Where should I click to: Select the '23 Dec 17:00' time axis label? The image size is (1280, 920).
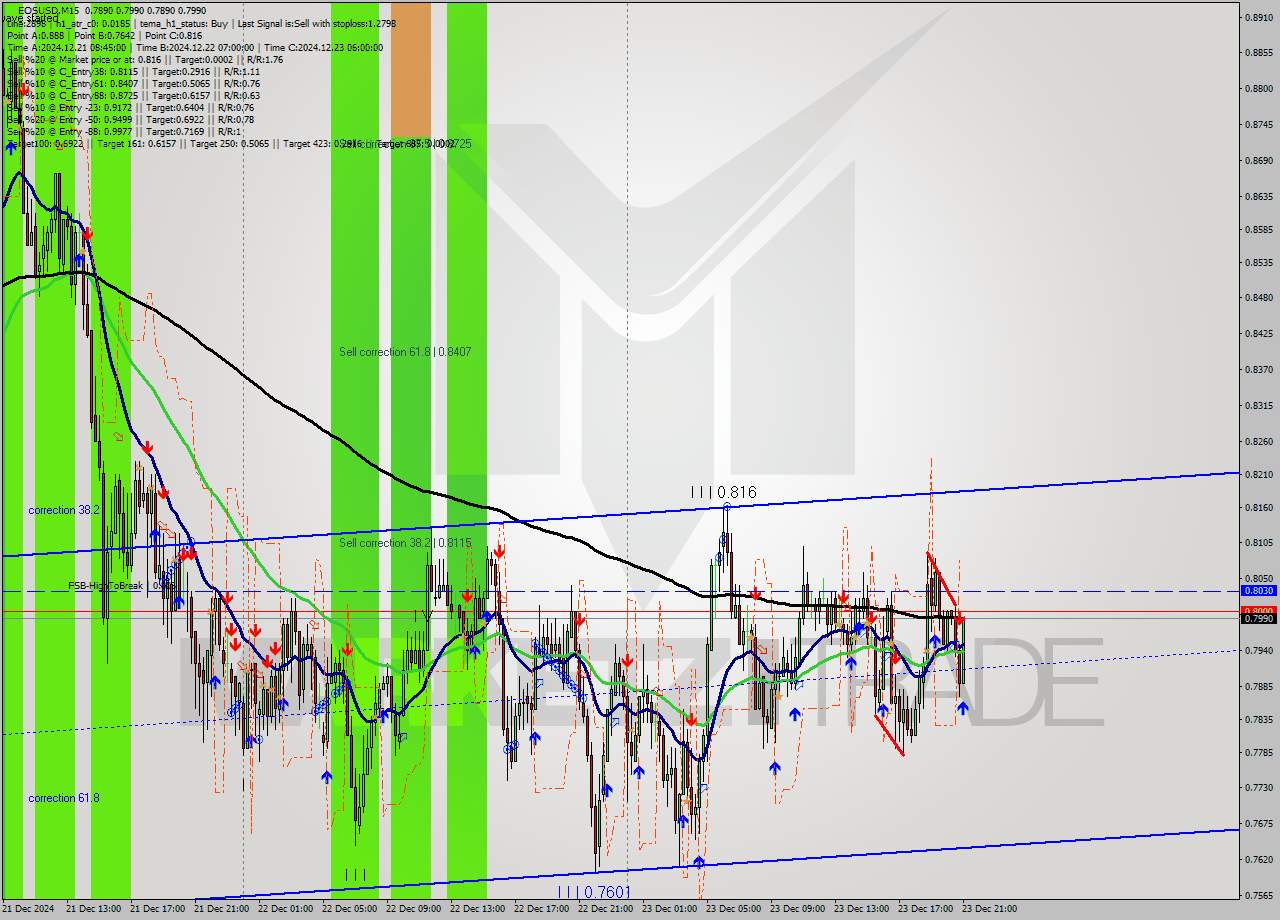click(925, 909)
